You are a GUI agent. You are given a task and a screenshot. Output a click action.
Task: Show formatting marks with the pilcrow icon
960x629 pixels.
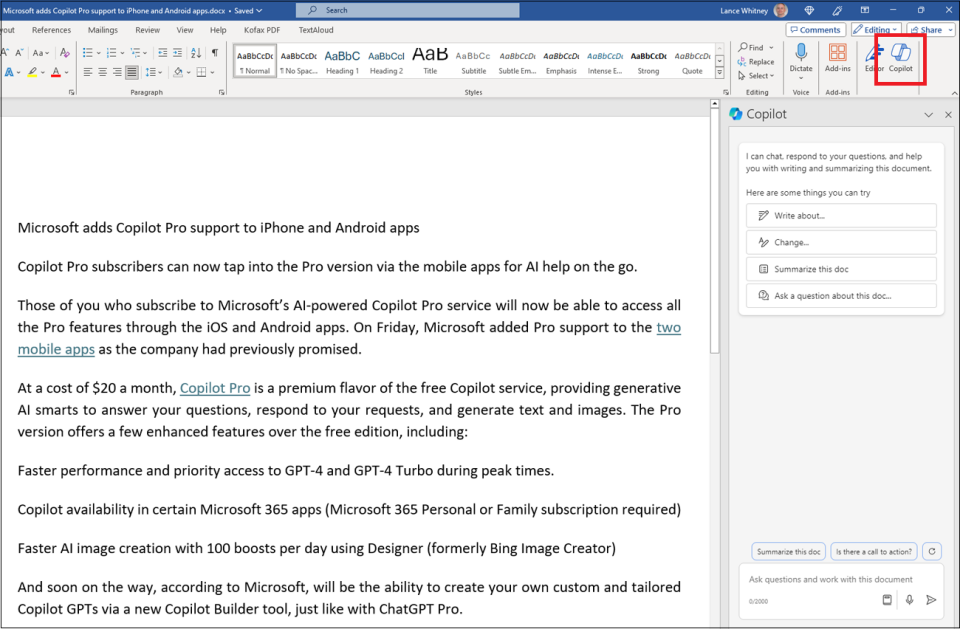tap(214, 52)
